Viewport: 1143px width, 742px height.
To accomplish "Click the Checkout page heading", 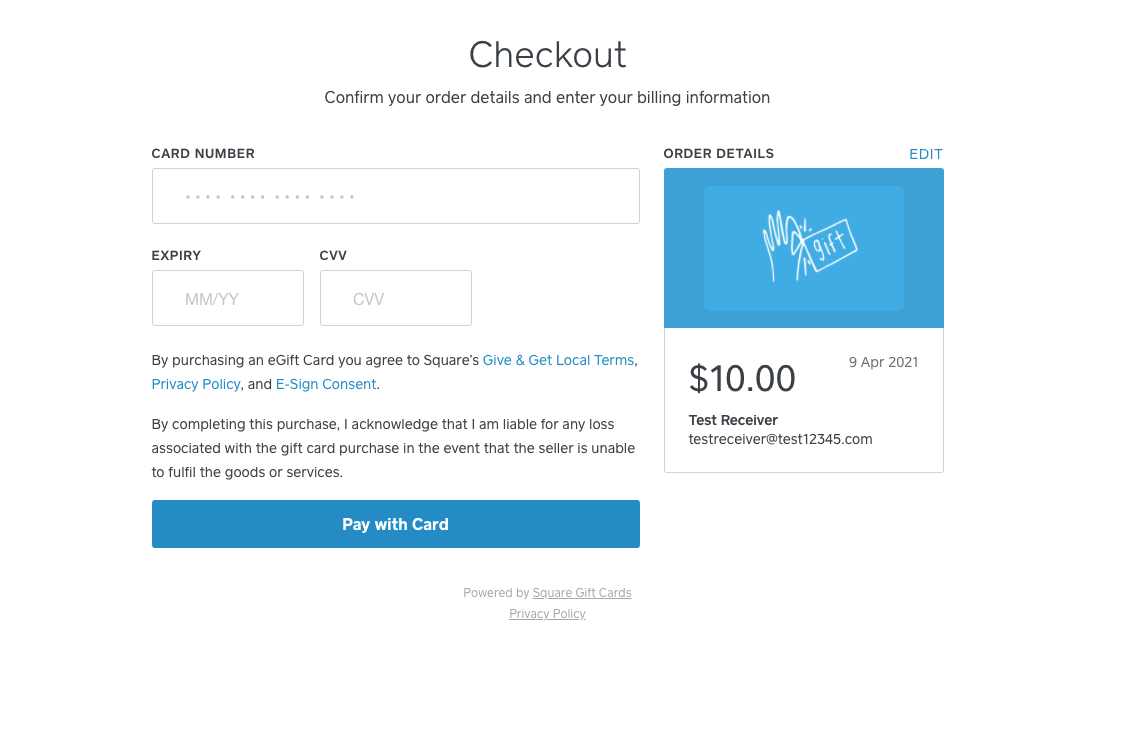I will (547, 55).
